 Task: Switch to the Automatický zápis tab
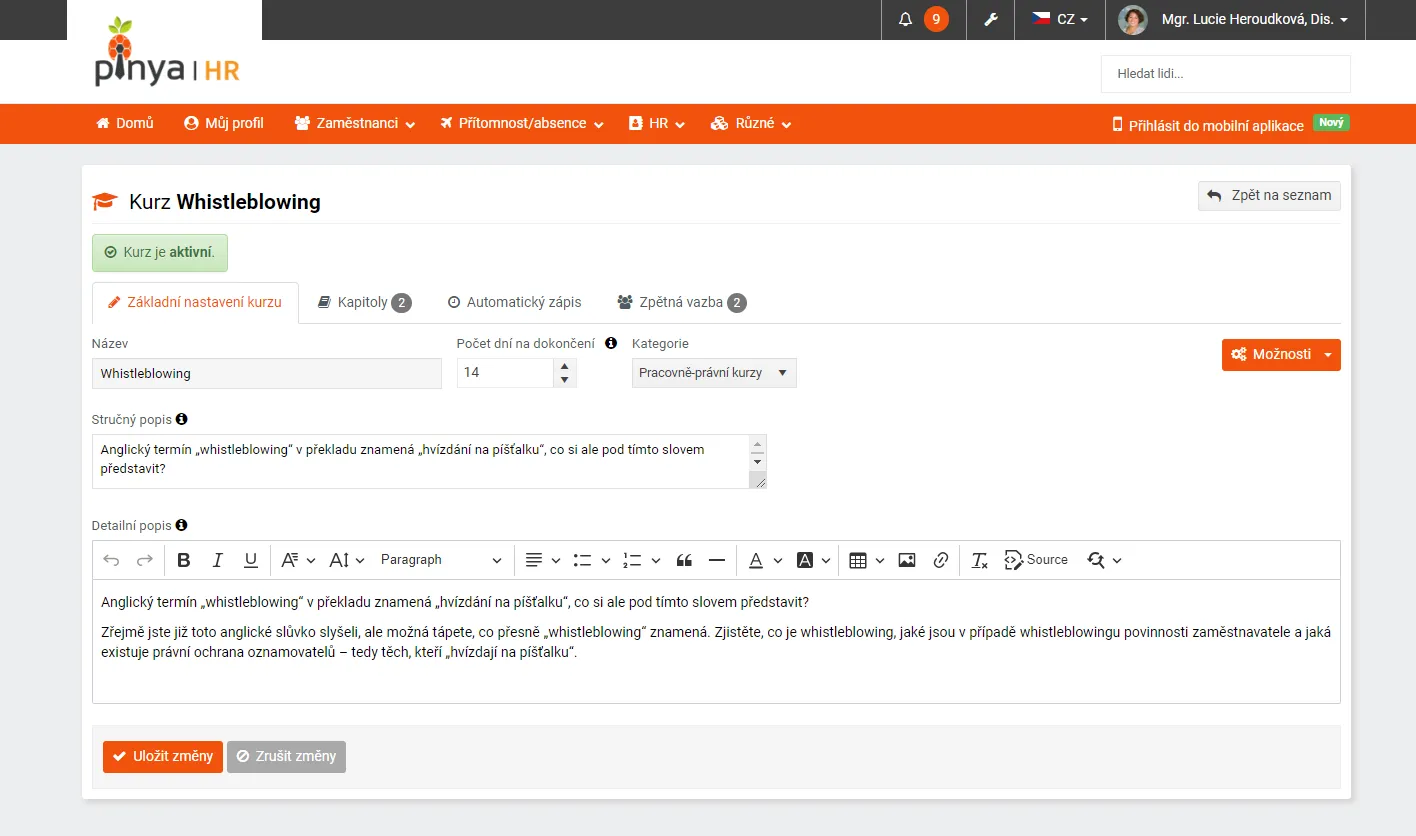pyautogui.click(x=514, y=302)
